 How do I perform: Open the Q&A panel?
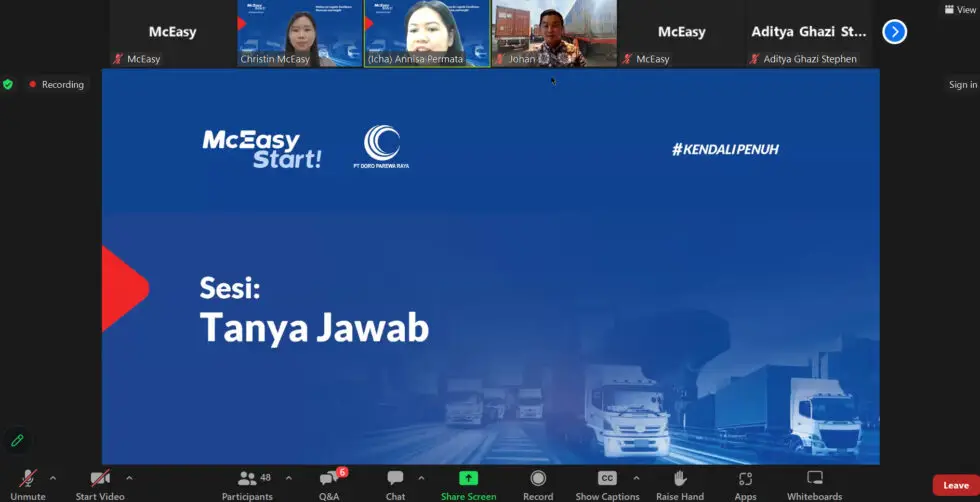pos(329,485)
